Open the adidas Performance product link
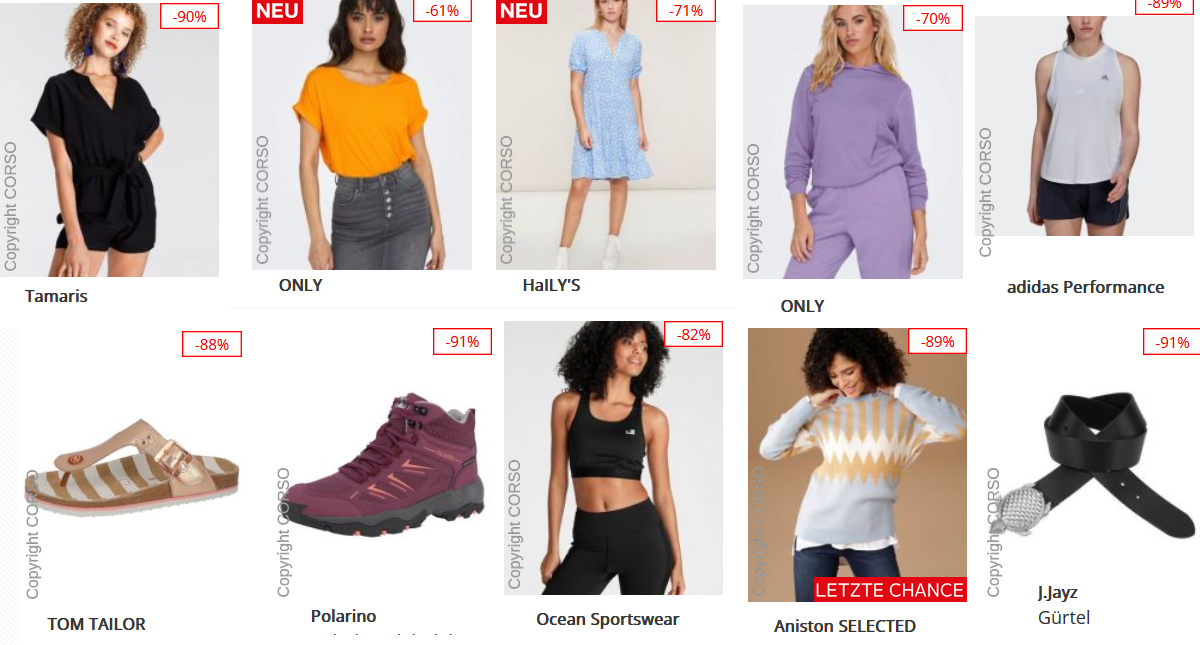The image size is (1200, 645). (x=1085, y=287)
